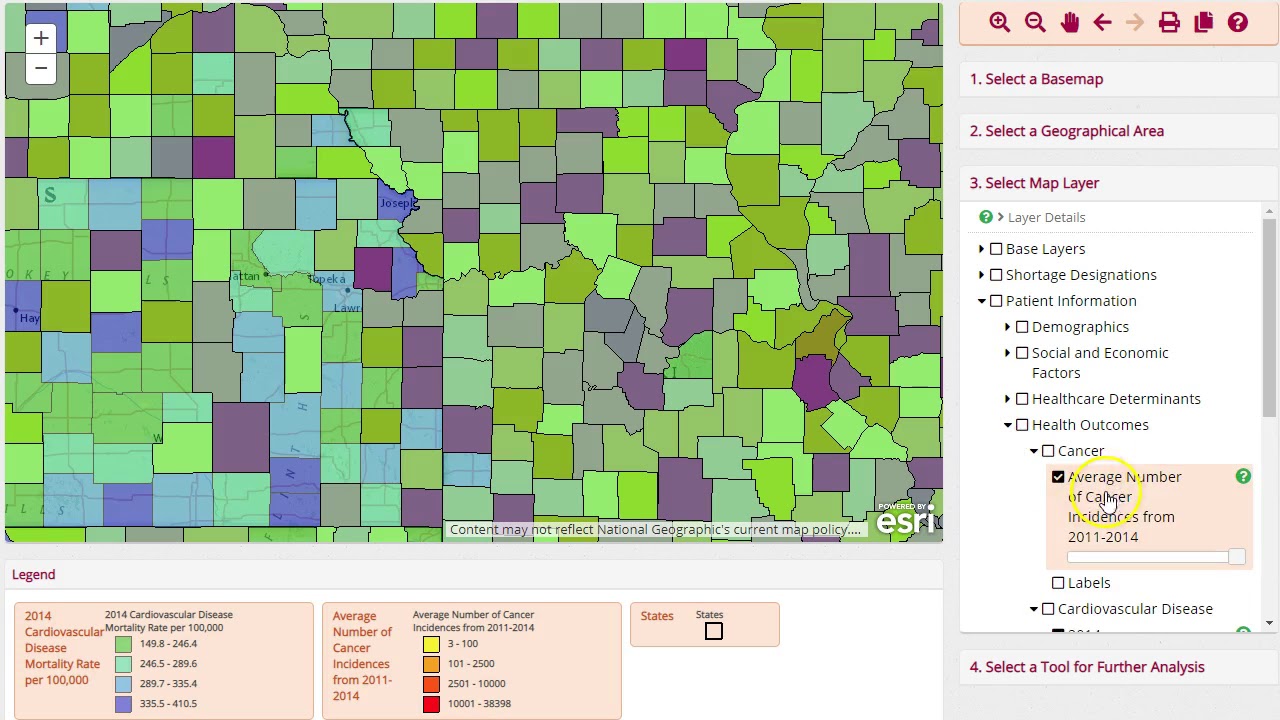This screenshot has height=720, width=1280.
Task: Expand the Shortage Designations node
Action: pos(982,275)
